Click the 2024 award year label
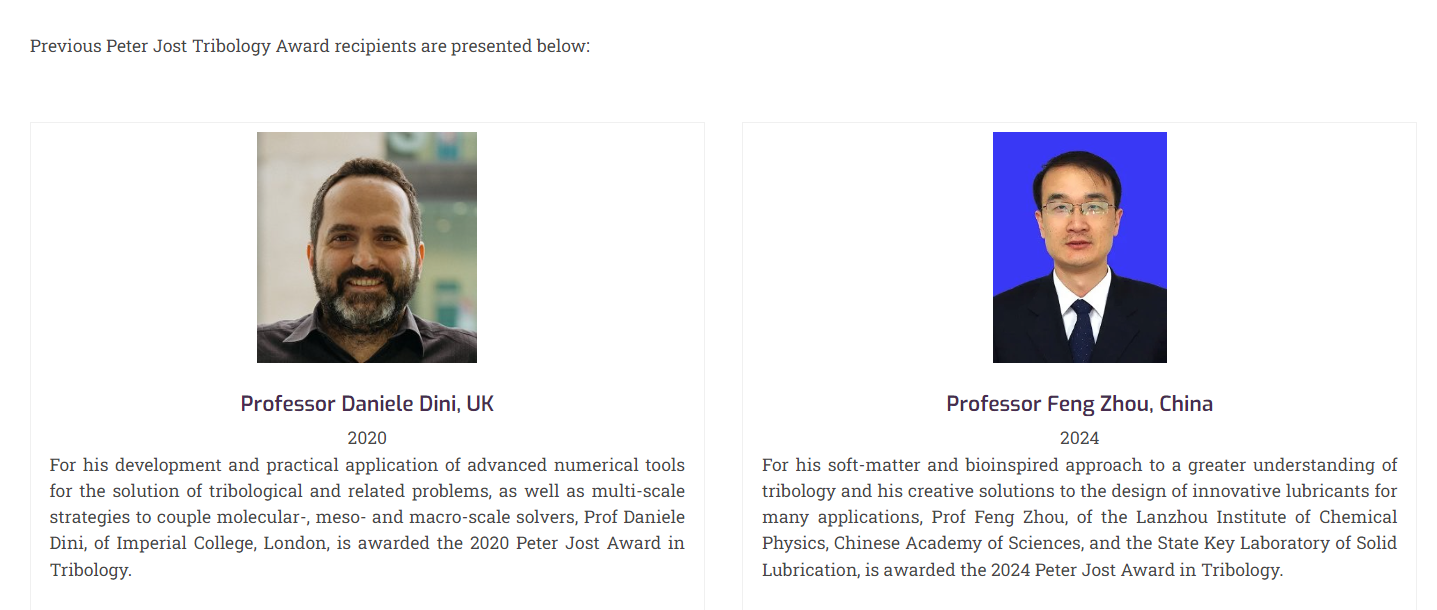 pyautogui.click(x=1079, y=438)
